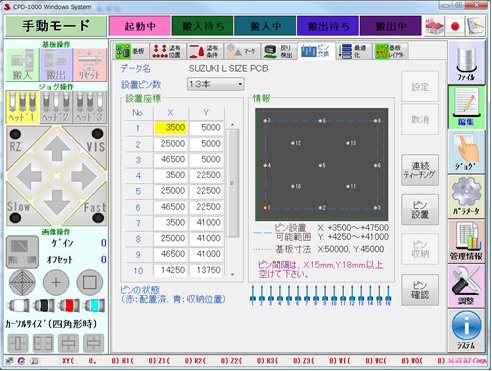
Task: Open the システム info icon
Action: pos(466,330)
